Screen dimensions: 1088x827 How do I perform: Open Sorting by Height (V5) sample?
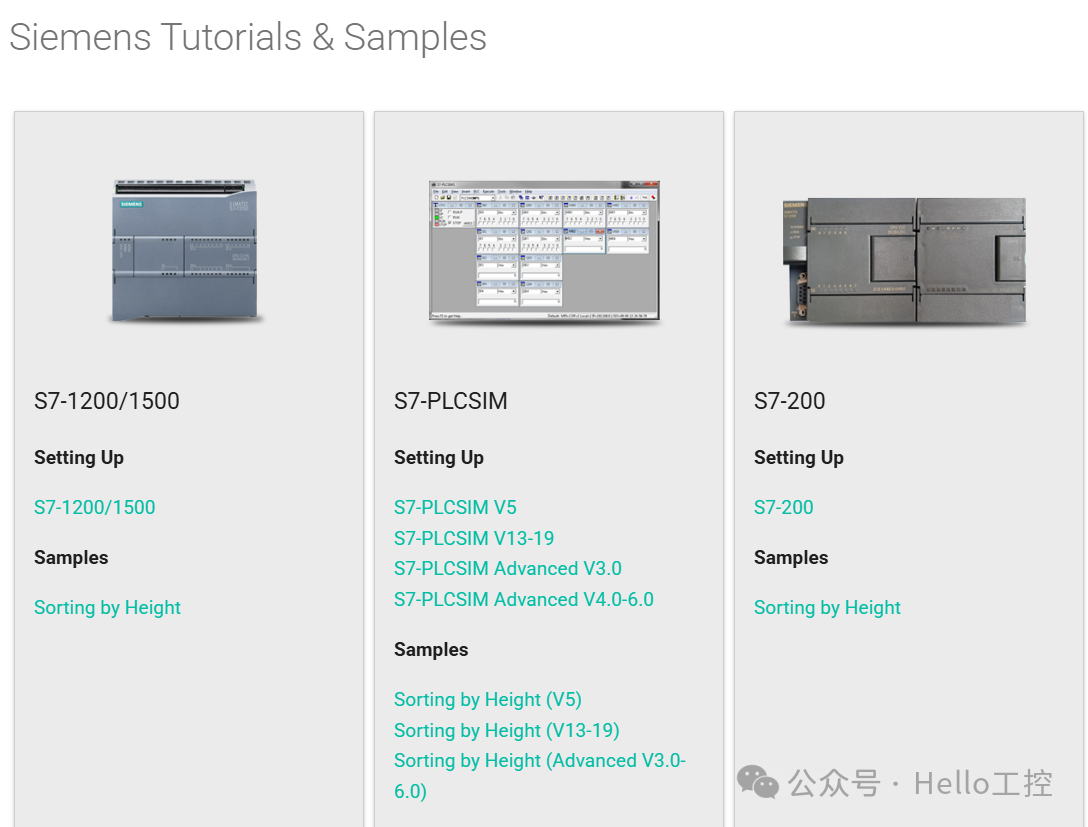[488, 699]
